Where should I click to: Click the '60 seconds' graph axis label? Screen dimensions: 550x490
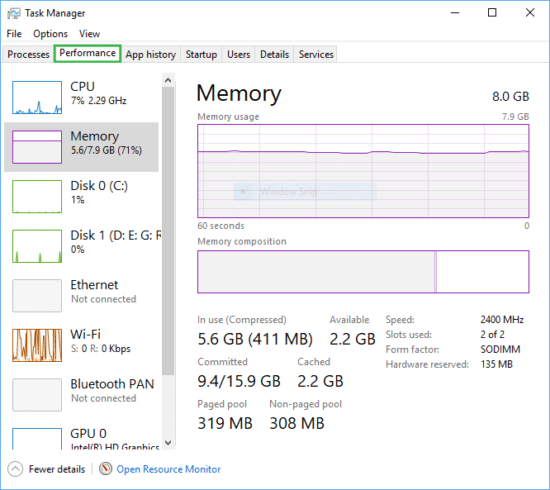[221, 226]
